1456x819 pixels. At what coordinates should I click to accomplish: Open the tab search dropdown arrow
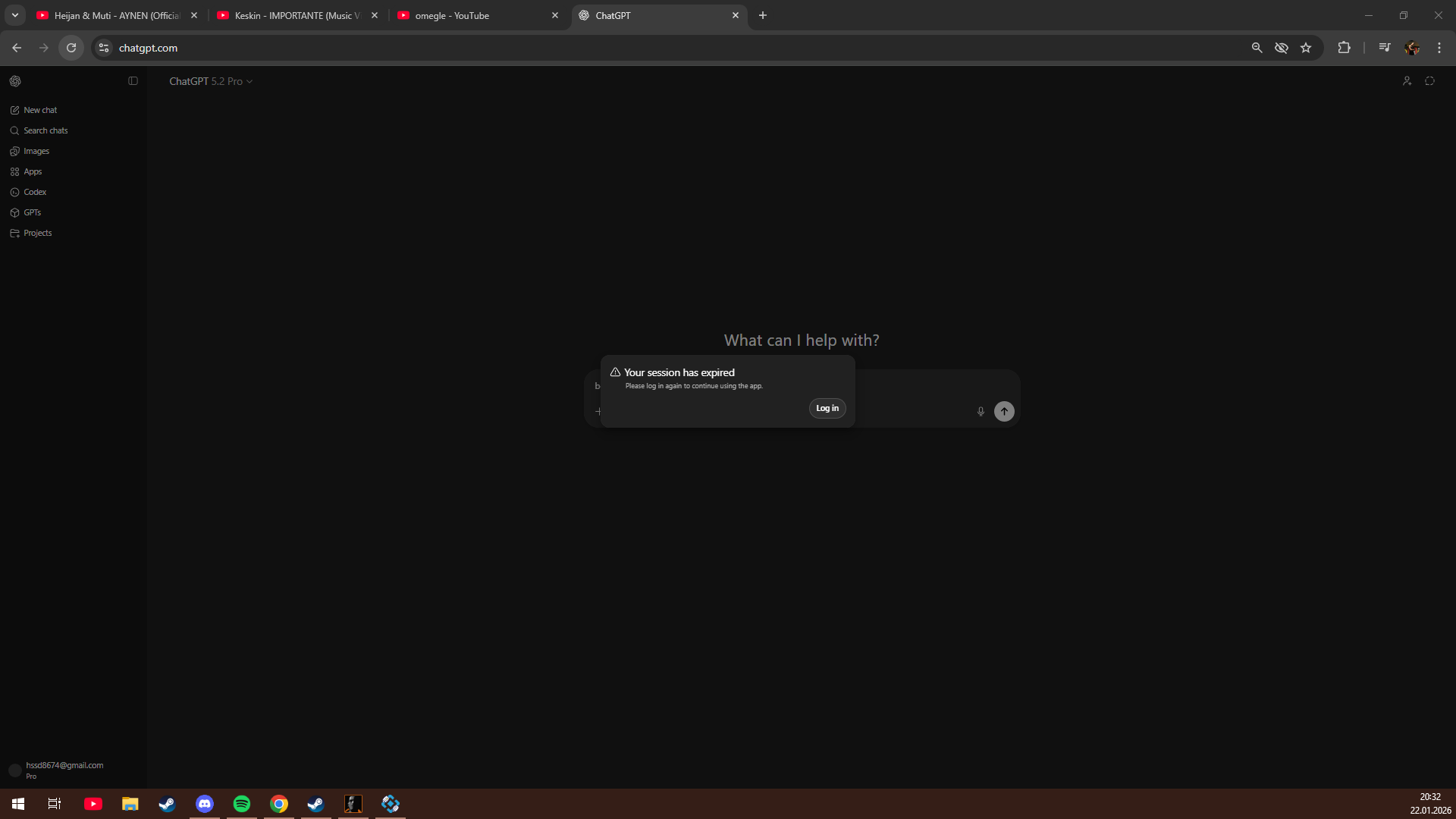pyautogui.click(x=14, y=15)
